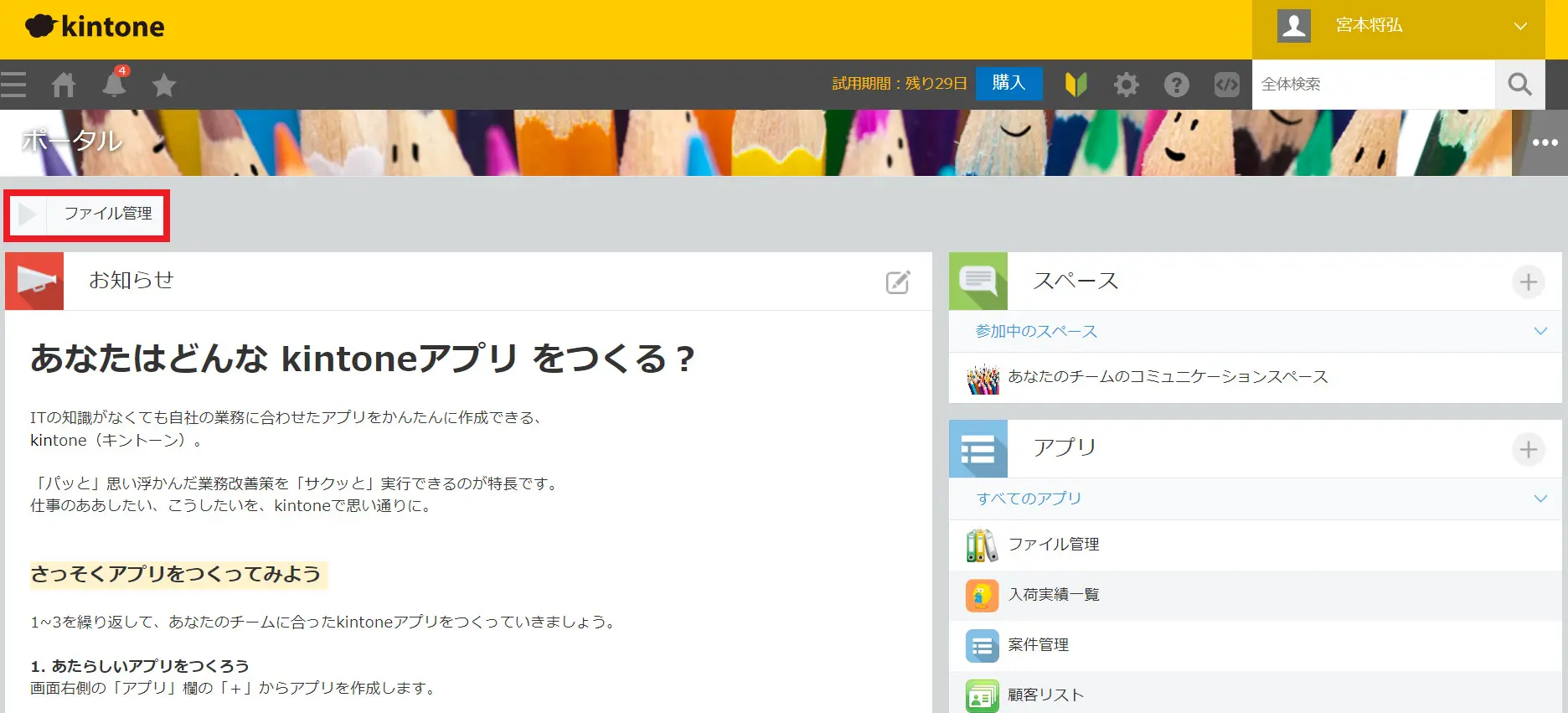Click heading あなたはどんな kintoneアプリ をつくる？
The width and height of the screenshot is (1568, 713).
click(363, 359)
